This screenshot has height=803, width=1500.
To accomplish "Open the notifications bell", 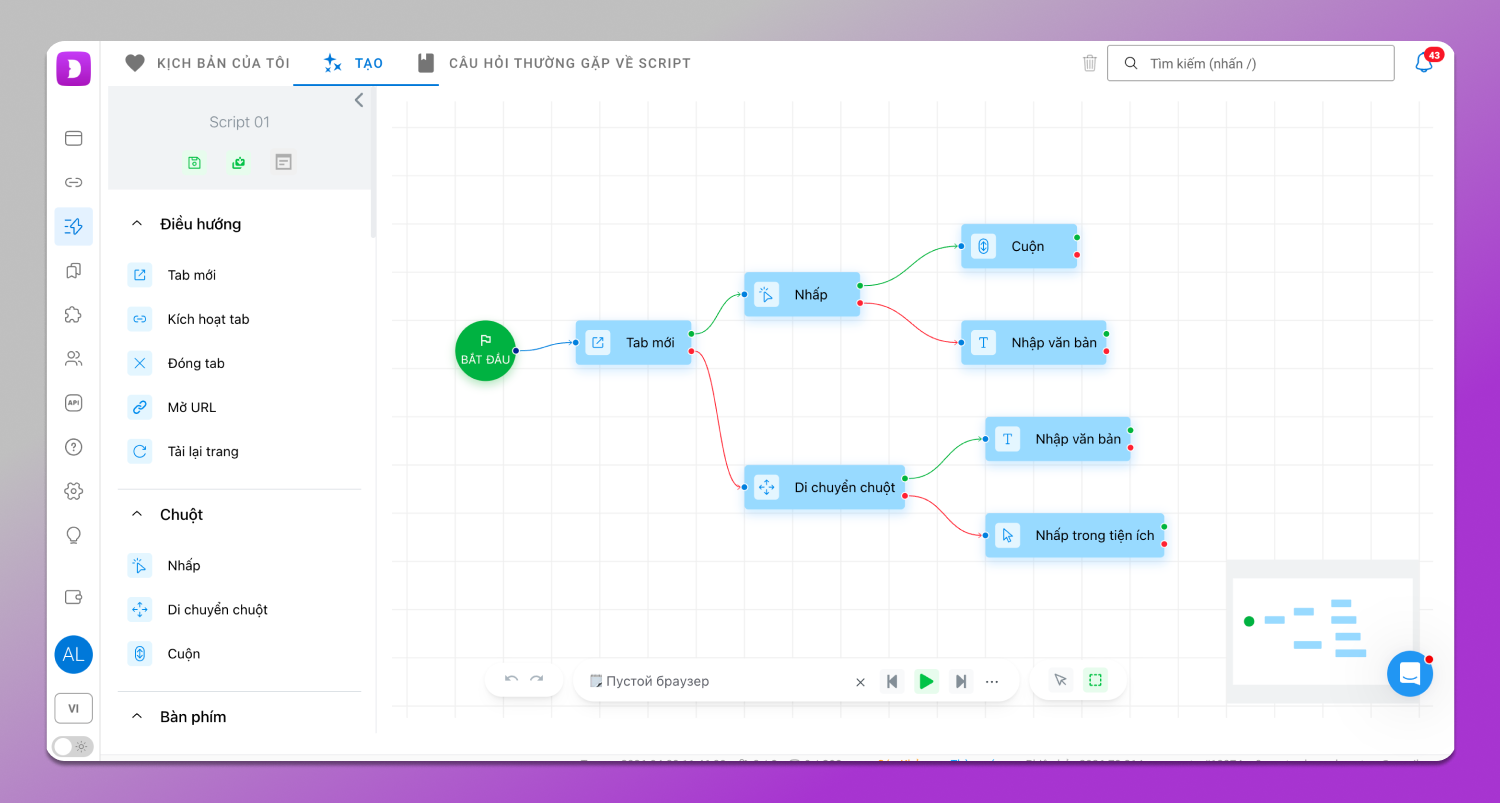I will tap(1423, 63).
